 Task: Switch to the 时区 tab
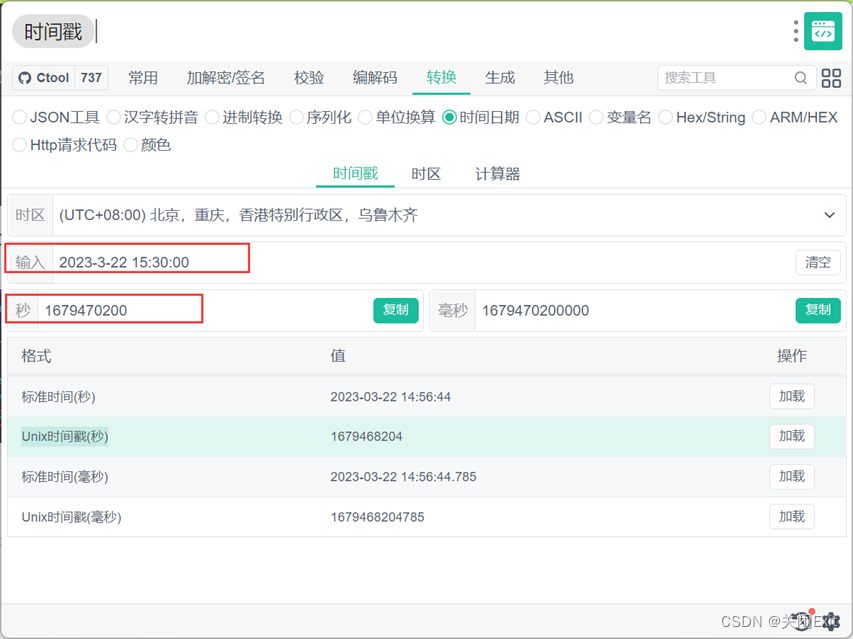pyautogui.click(x=426, y=173)
